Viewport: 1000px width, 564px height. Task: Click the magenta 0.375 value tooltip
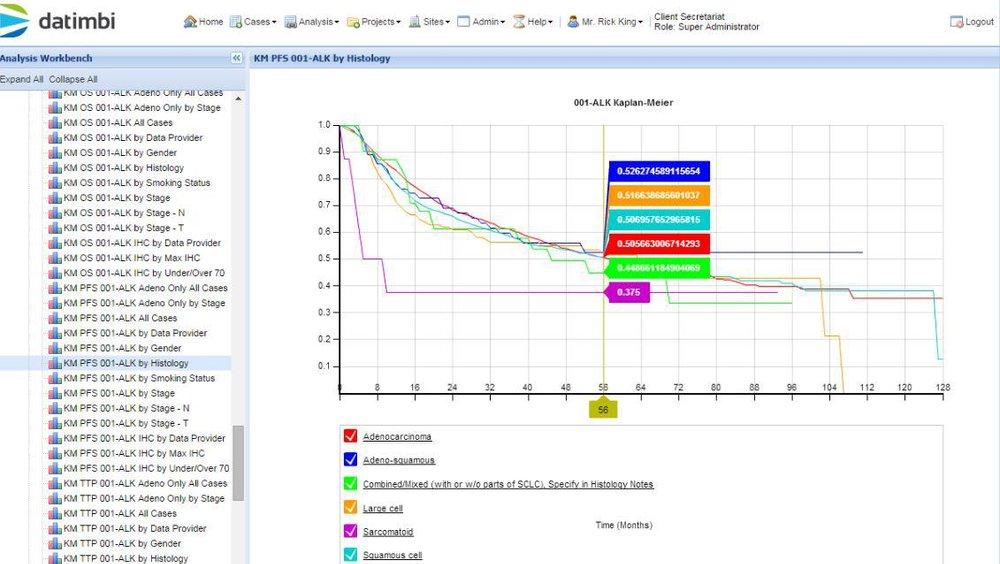628,292
